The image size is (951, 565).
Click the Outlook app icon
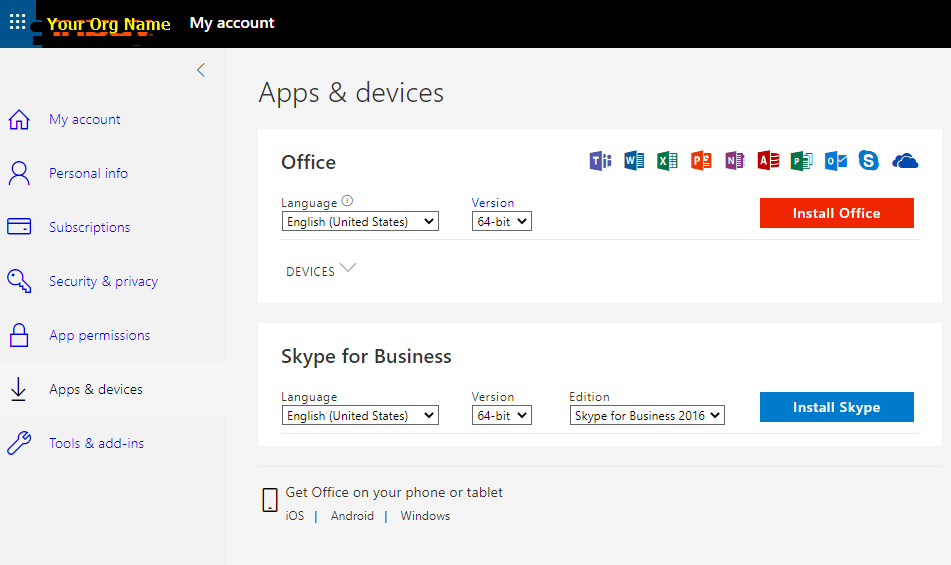[x=836, y=161]
